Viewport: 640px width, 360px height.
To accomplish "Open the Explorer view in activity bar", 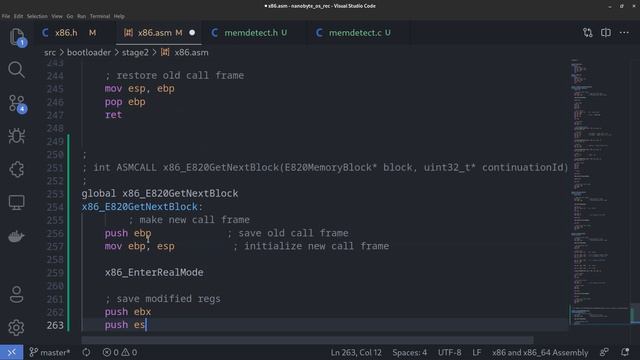I will tap(16, 37).
